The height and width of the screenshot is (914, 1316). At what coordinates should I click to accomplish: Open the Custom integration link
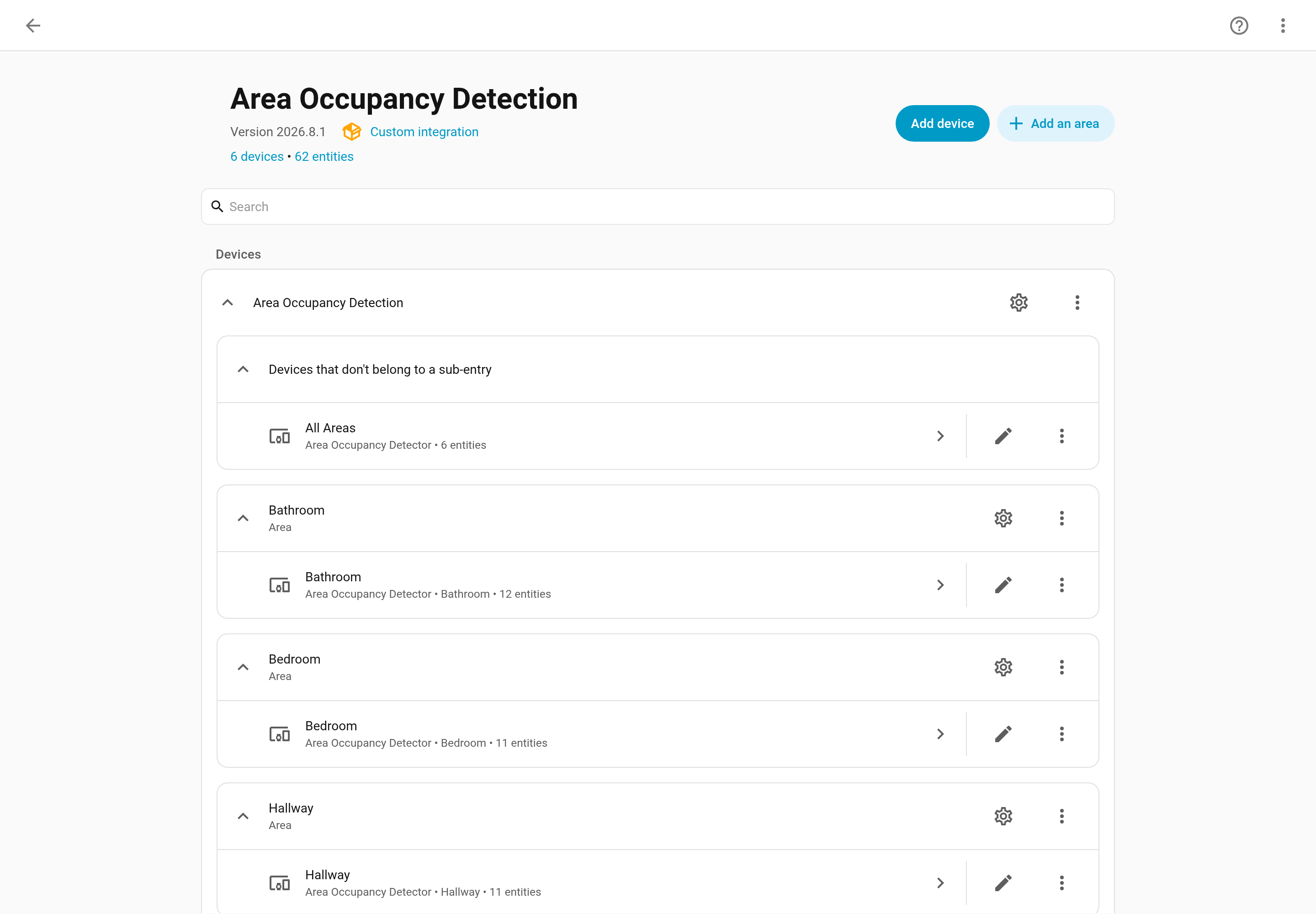424,132
